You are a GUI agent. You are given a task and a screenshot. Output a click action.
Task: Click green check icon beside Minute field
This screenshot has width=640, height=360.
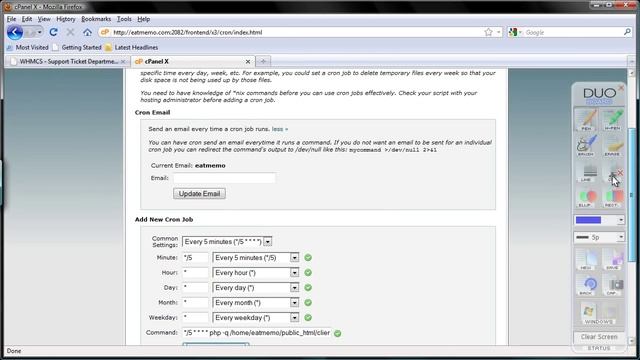pyautogui.click(x=308, y=258)
